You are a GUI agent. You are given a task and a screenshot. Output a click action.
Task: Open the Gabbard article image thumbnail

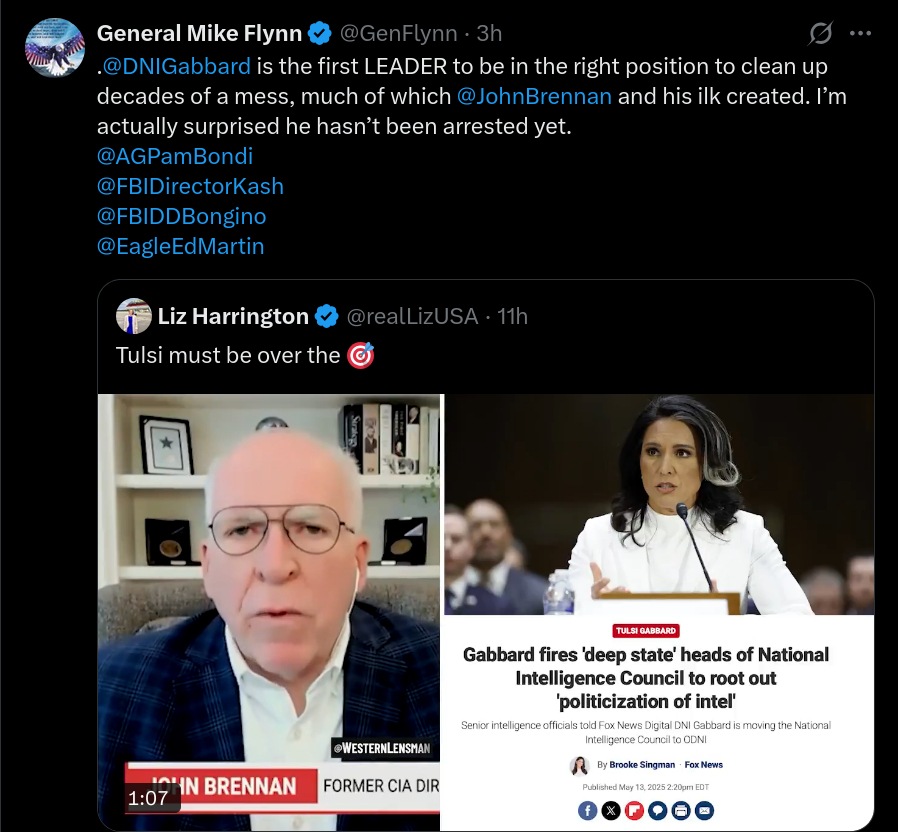(x=659, y=612)
